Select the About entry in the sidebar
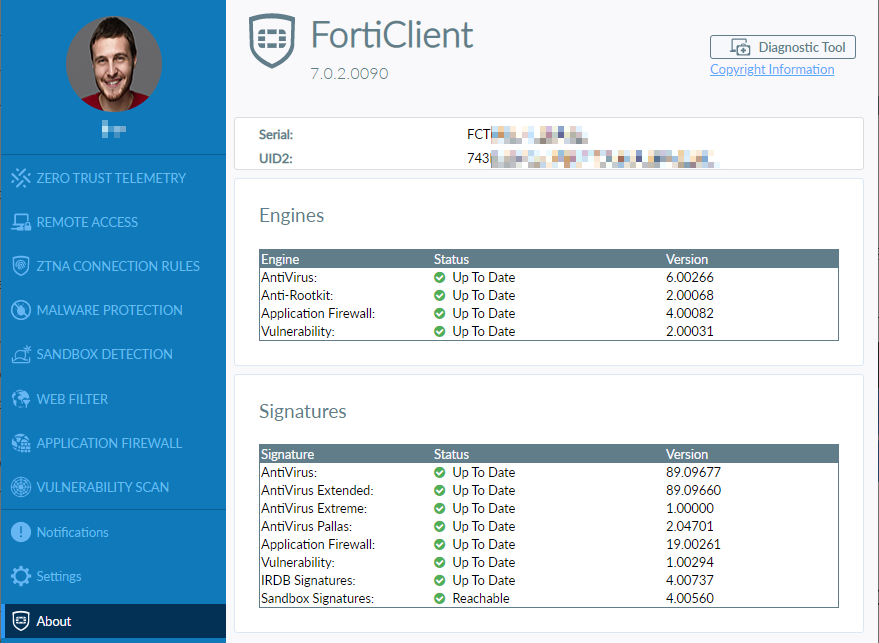The width and height of the screenshot is (879, 643). point(54,621)
